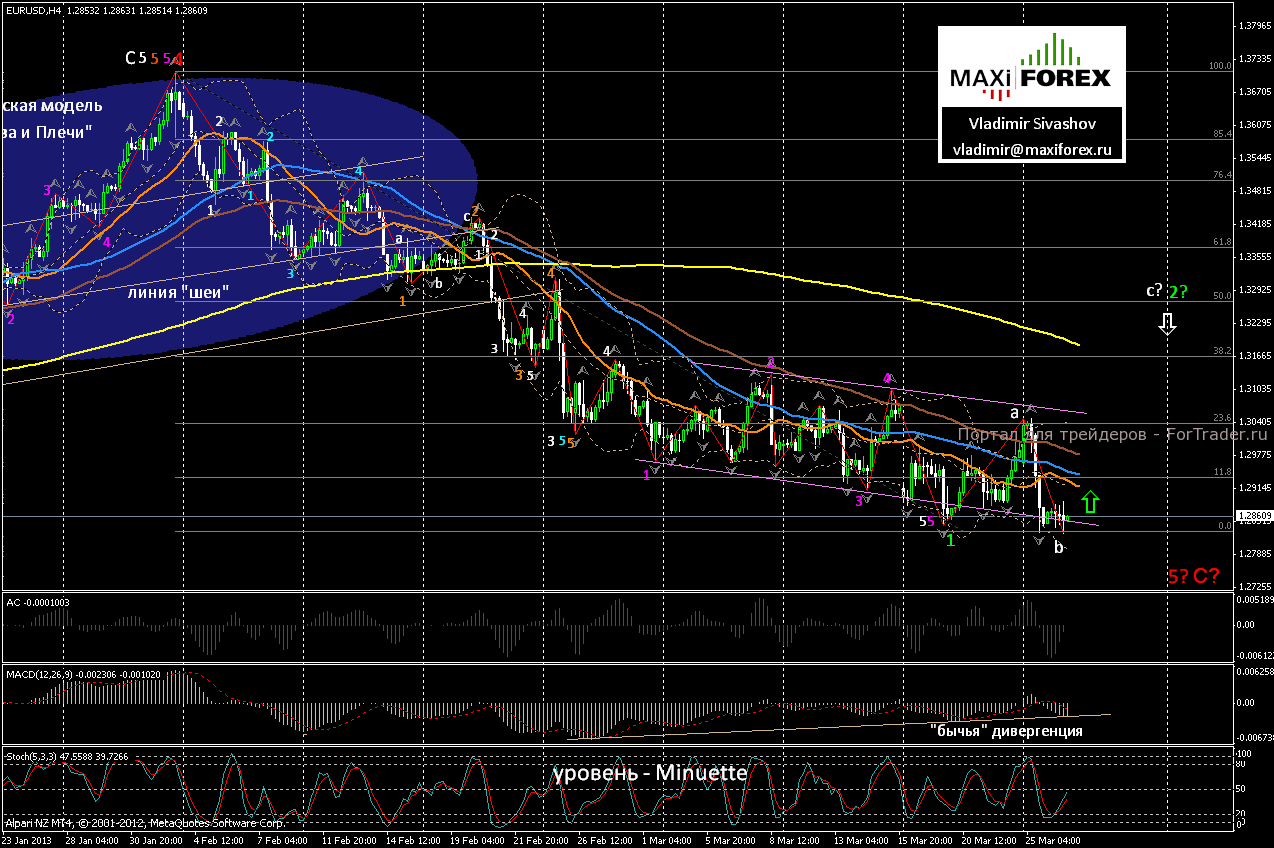Select the Fibonacci 61.8 level label
This screenshot has width=1274, height=848.
click(x=1220, y=242)
